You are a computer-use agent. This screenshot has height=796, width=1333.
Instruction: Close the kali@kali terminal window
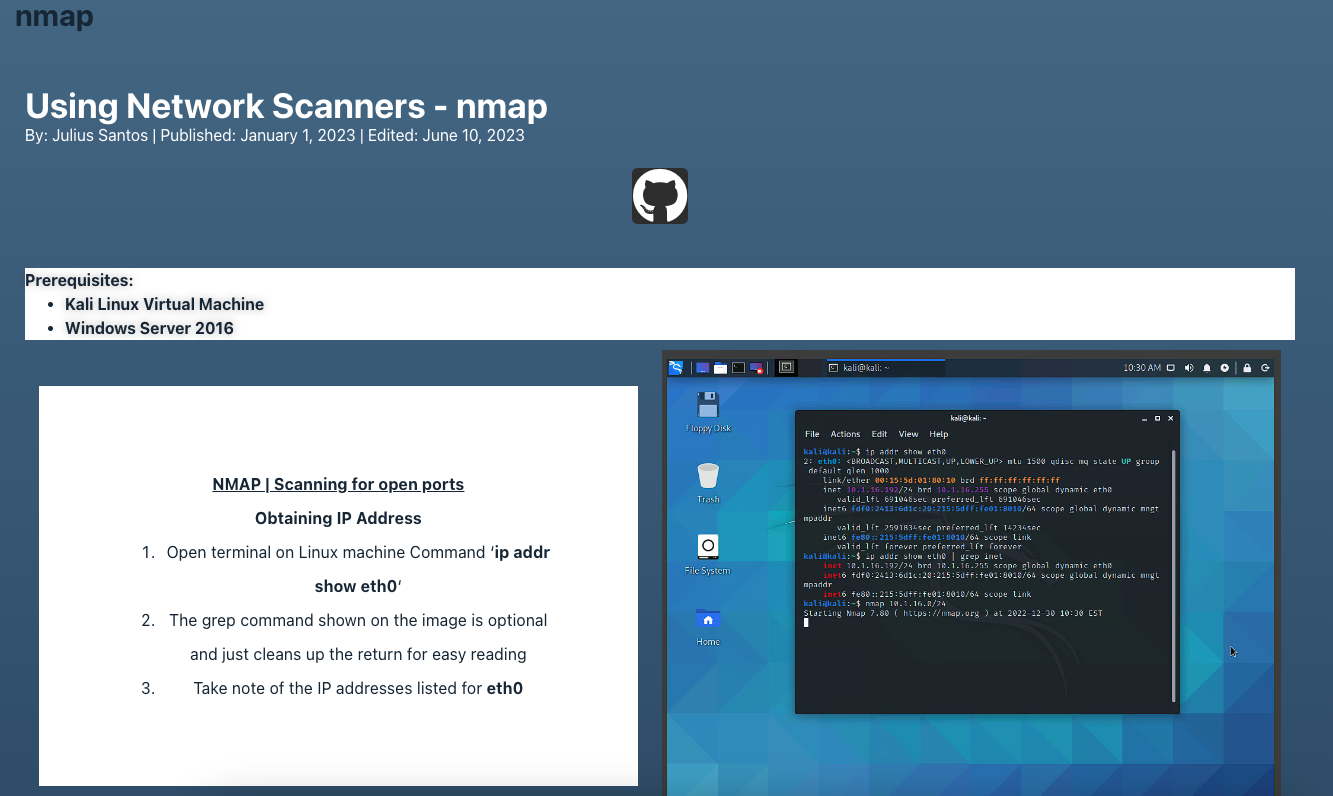click(1170, 418)
